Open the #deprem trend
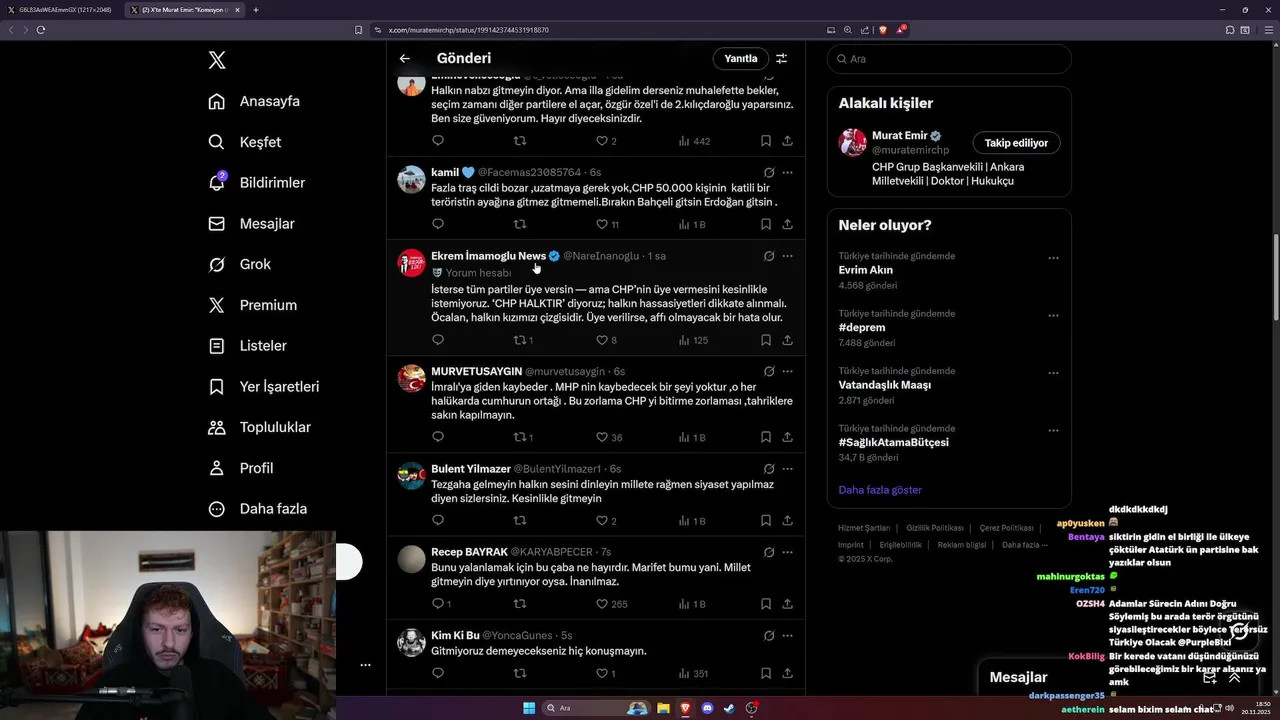1280x720 pixels. [x=862, y=327]
